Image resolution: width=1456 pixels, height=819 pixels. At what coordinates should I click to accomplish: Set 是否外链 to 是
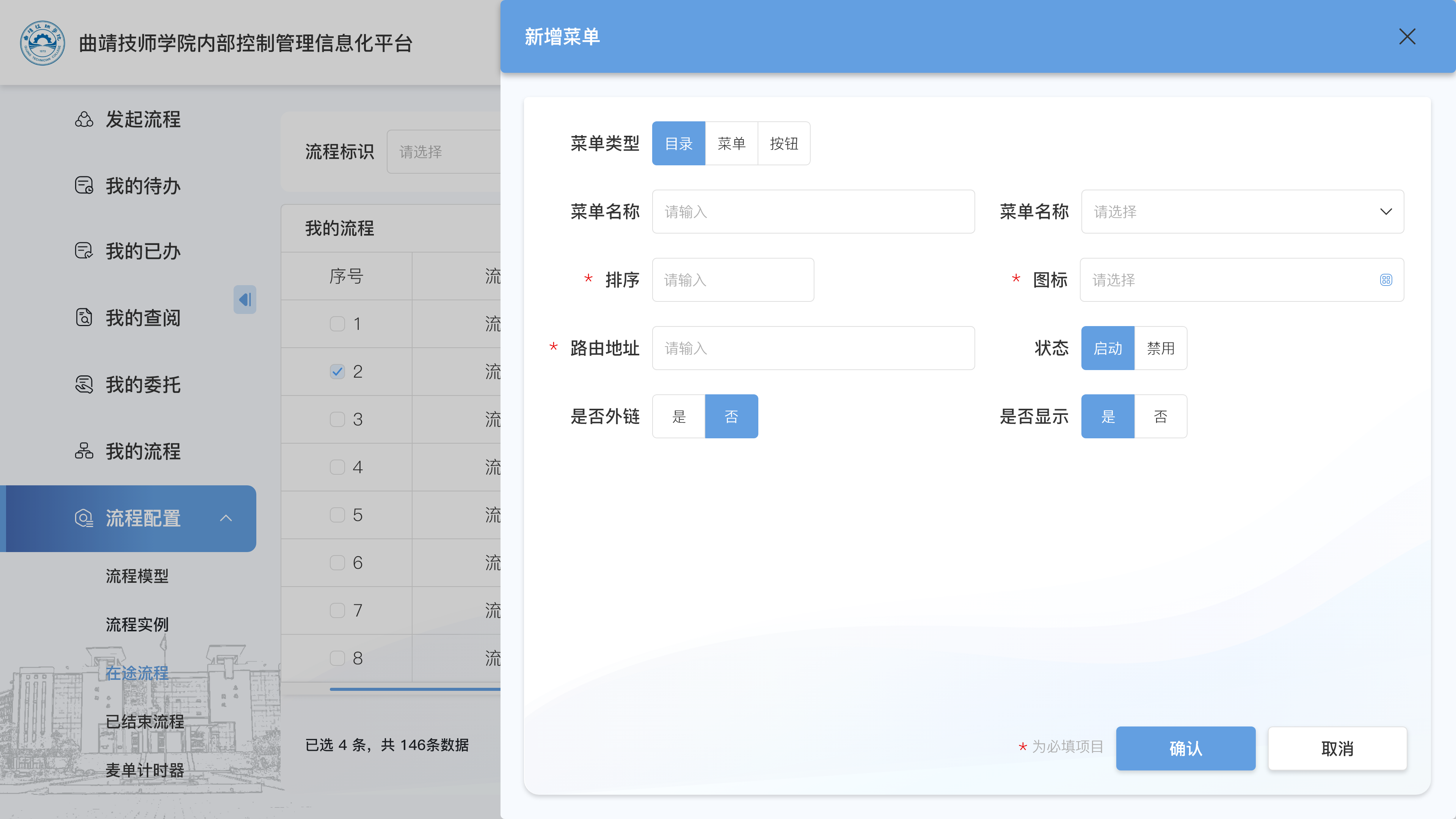pyautogui.click(x=679, y=417)
